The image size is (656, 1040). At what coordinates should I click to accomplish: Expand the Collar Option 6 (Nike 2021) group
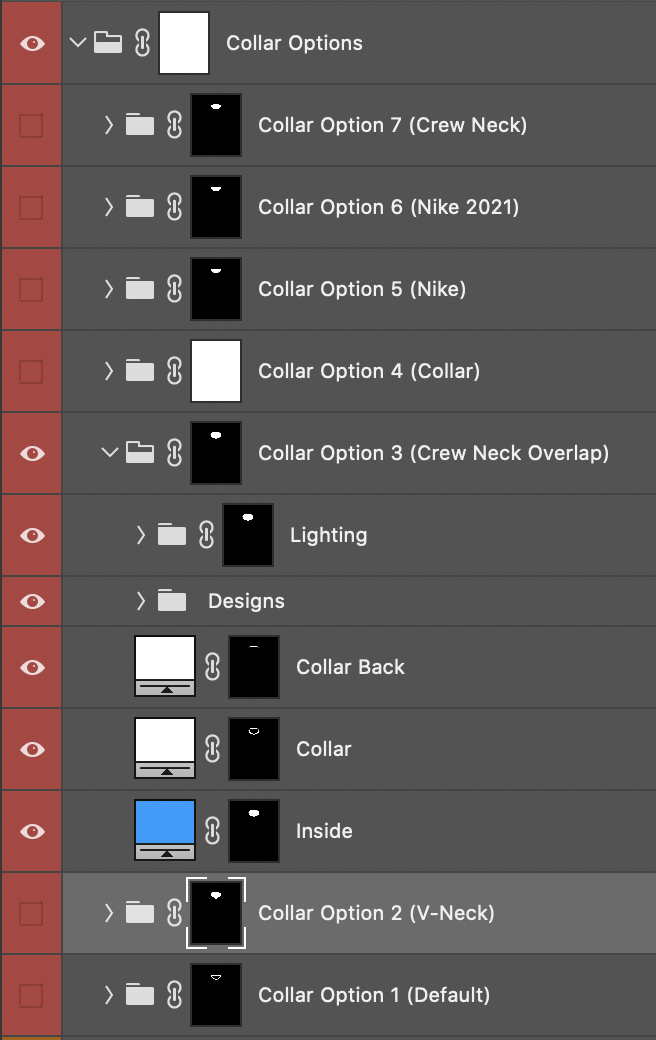point(109,207)
